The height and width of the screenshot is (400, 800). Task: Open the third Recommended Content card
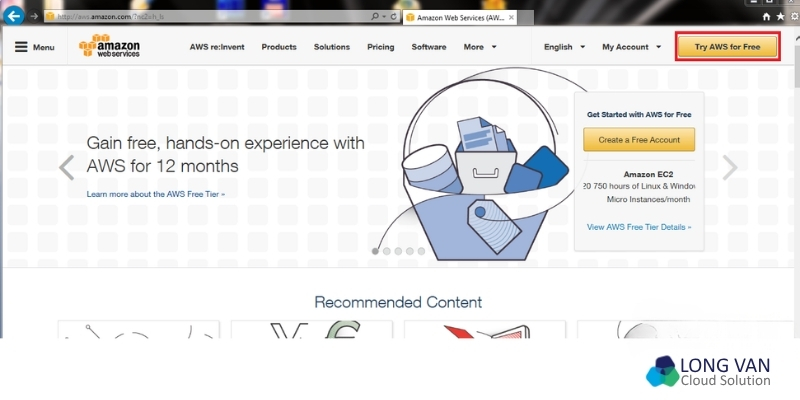tap(485, 329)
